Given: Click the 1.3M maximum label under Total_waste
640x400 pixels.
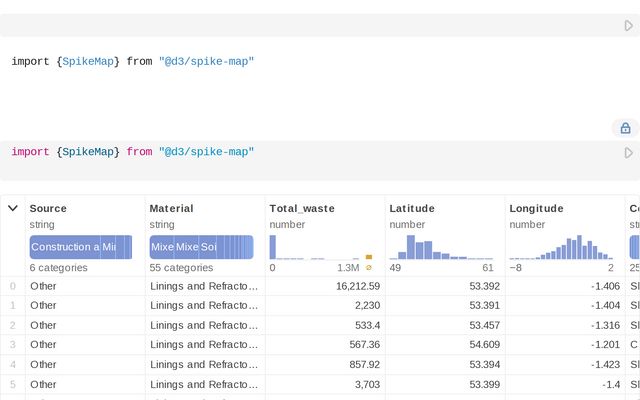Looking at the screenshot, I should tap(348, 268).
